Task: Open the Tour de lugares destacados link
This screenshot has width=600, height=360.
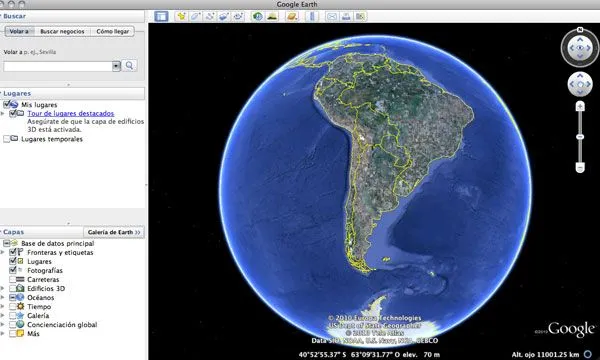Action: (x=71, y=113)
